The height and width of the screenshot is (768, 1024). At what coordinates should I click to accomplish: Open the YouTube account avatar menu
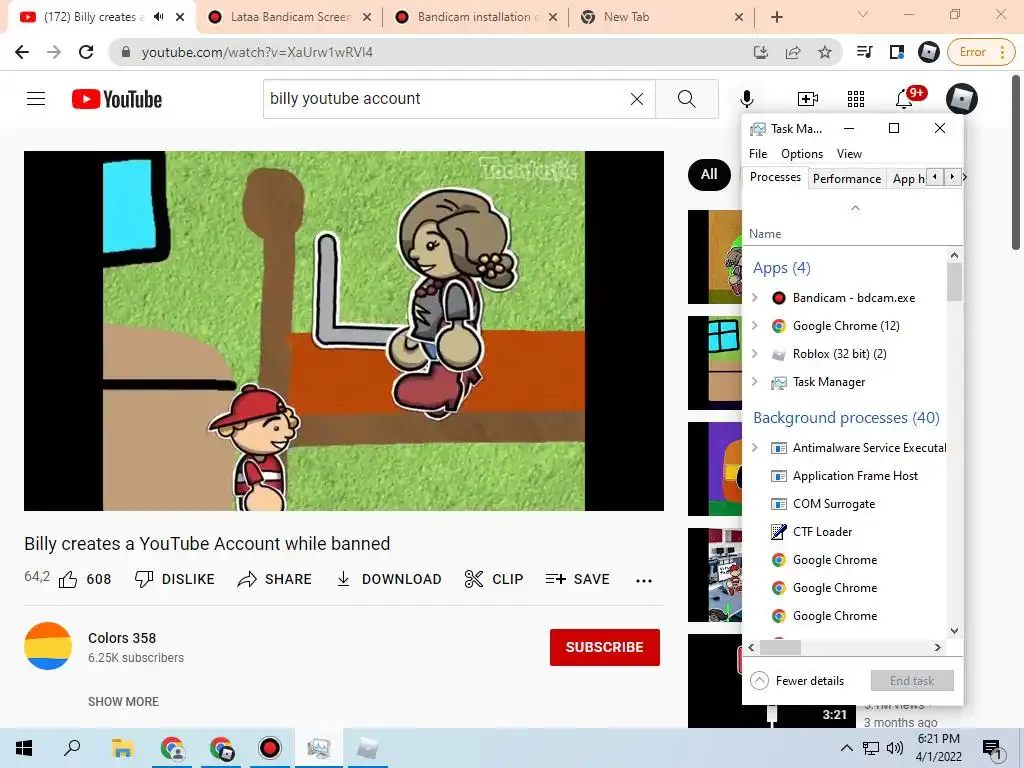pos(961,99)
